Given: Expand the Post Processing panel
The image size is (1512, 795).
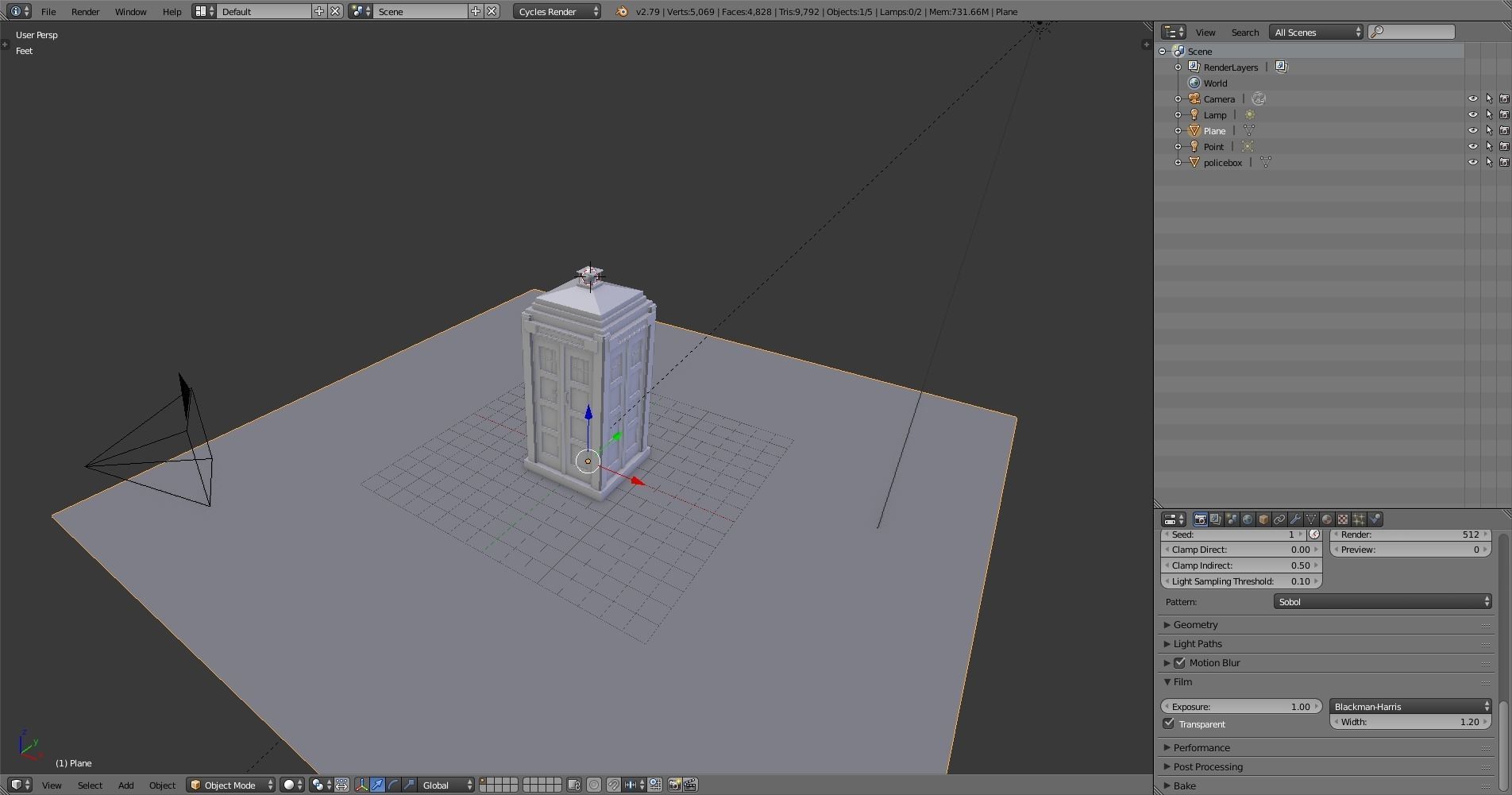Looking at the screenshot, I should (x=1207, y=766).
